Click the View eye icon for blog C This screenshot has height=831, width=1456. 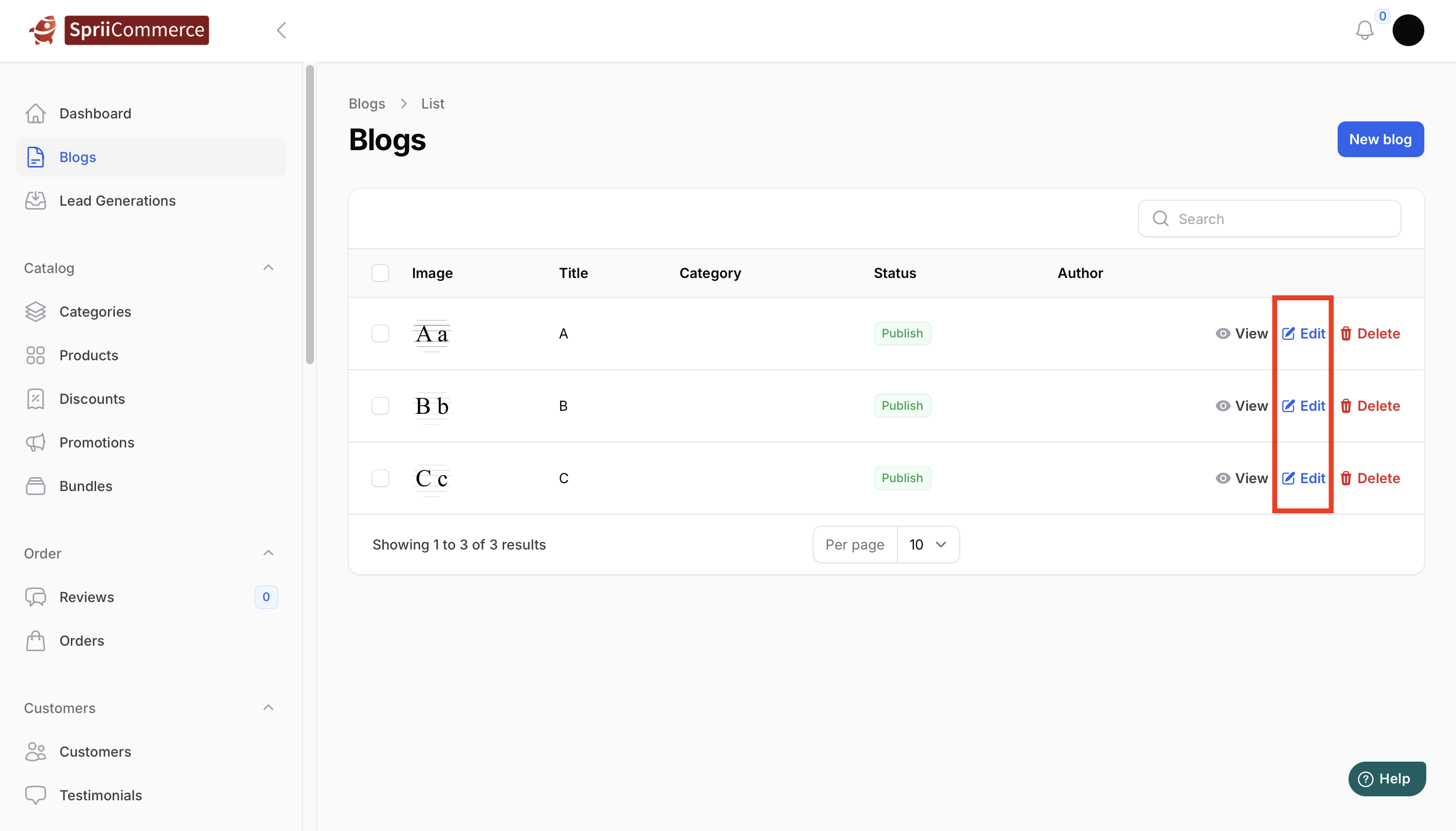[x=1222, y=478]
